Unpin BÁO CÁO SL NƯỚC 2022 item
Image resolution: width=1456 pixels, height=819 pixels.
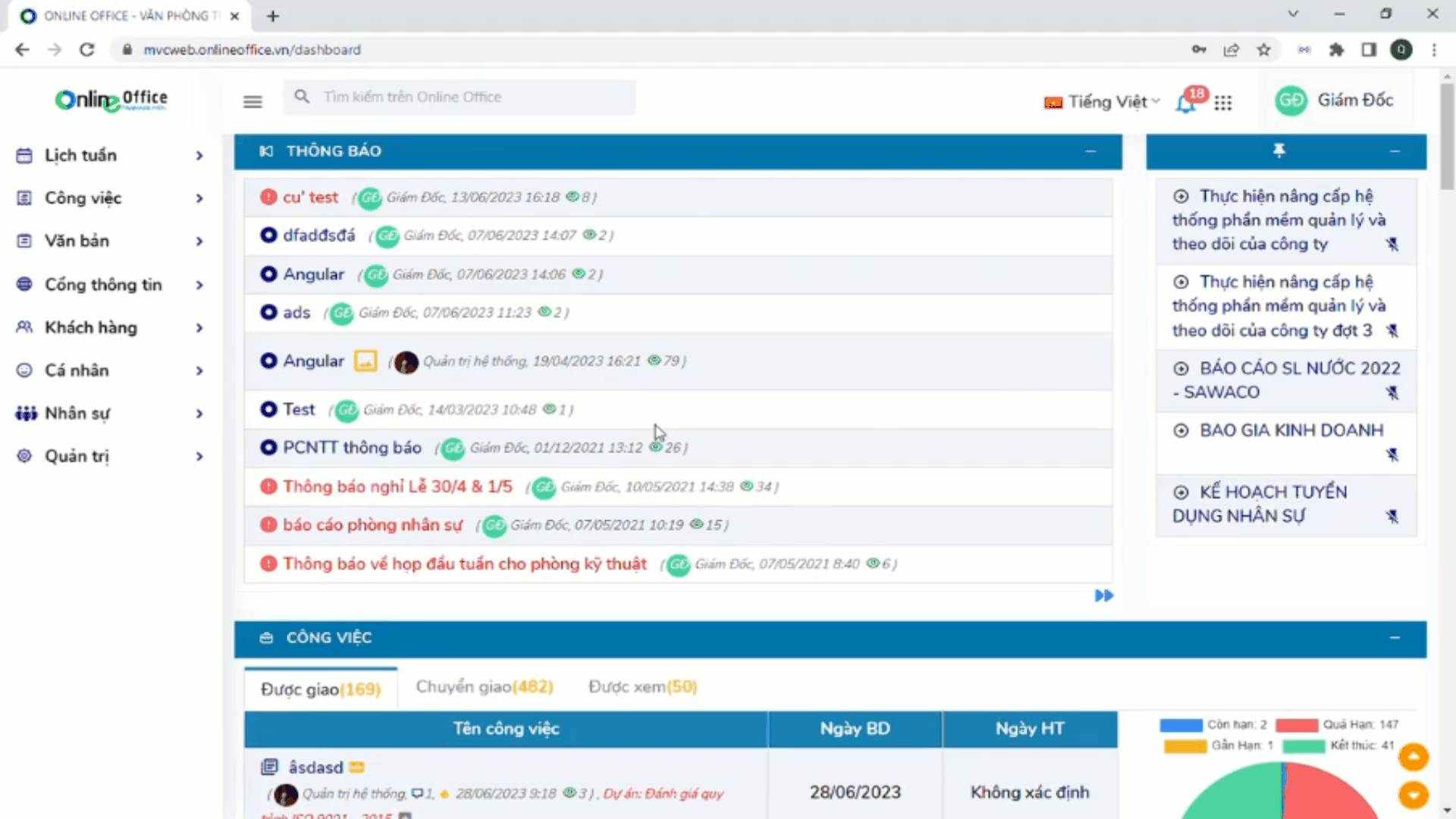(x=1392, y=393)
